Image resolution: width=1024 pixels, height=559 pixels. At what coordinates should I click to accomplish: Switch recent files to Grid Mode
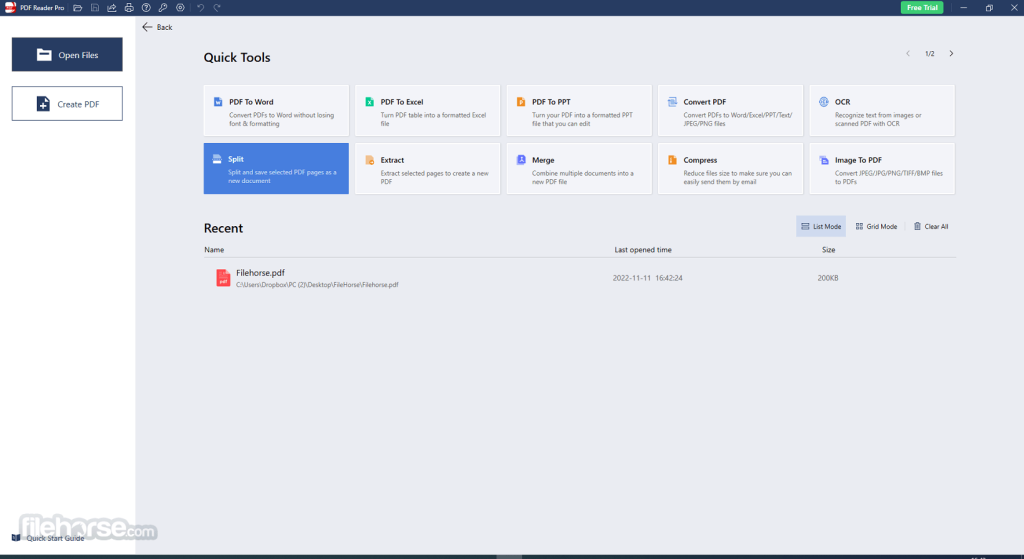point(876,227)
